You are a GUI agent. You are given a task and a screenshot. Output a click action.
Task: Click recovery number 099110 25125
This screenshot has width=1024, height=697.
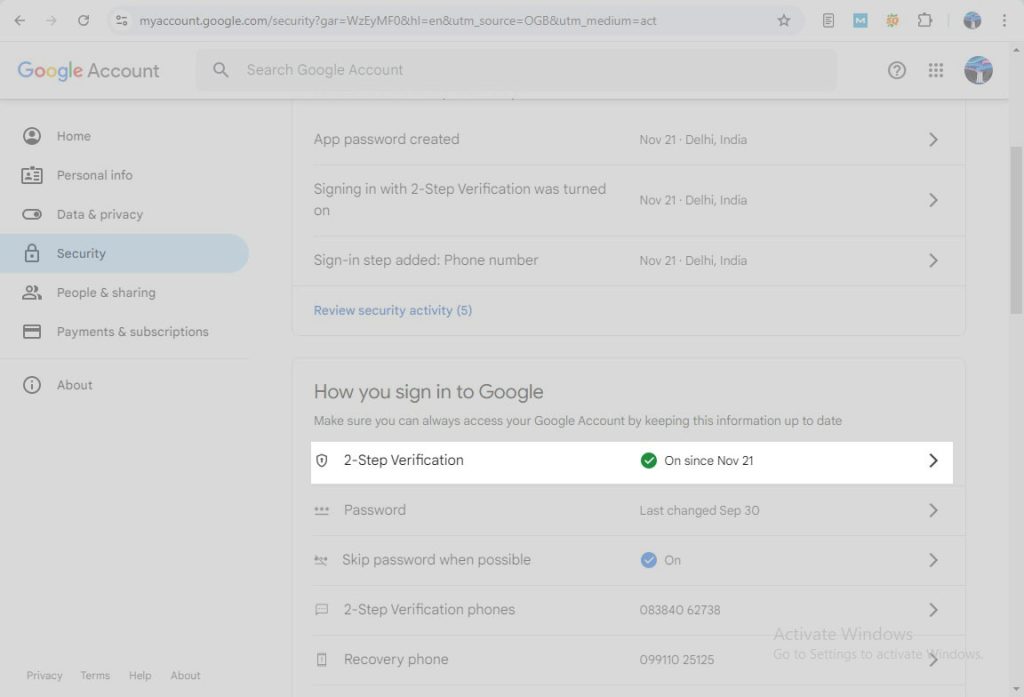pos(677,659)
